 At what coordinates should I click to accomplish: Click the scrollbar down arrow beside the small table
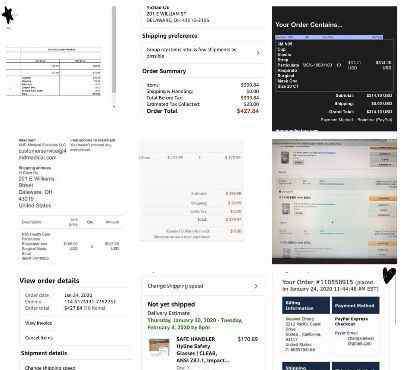coord(114,107)
